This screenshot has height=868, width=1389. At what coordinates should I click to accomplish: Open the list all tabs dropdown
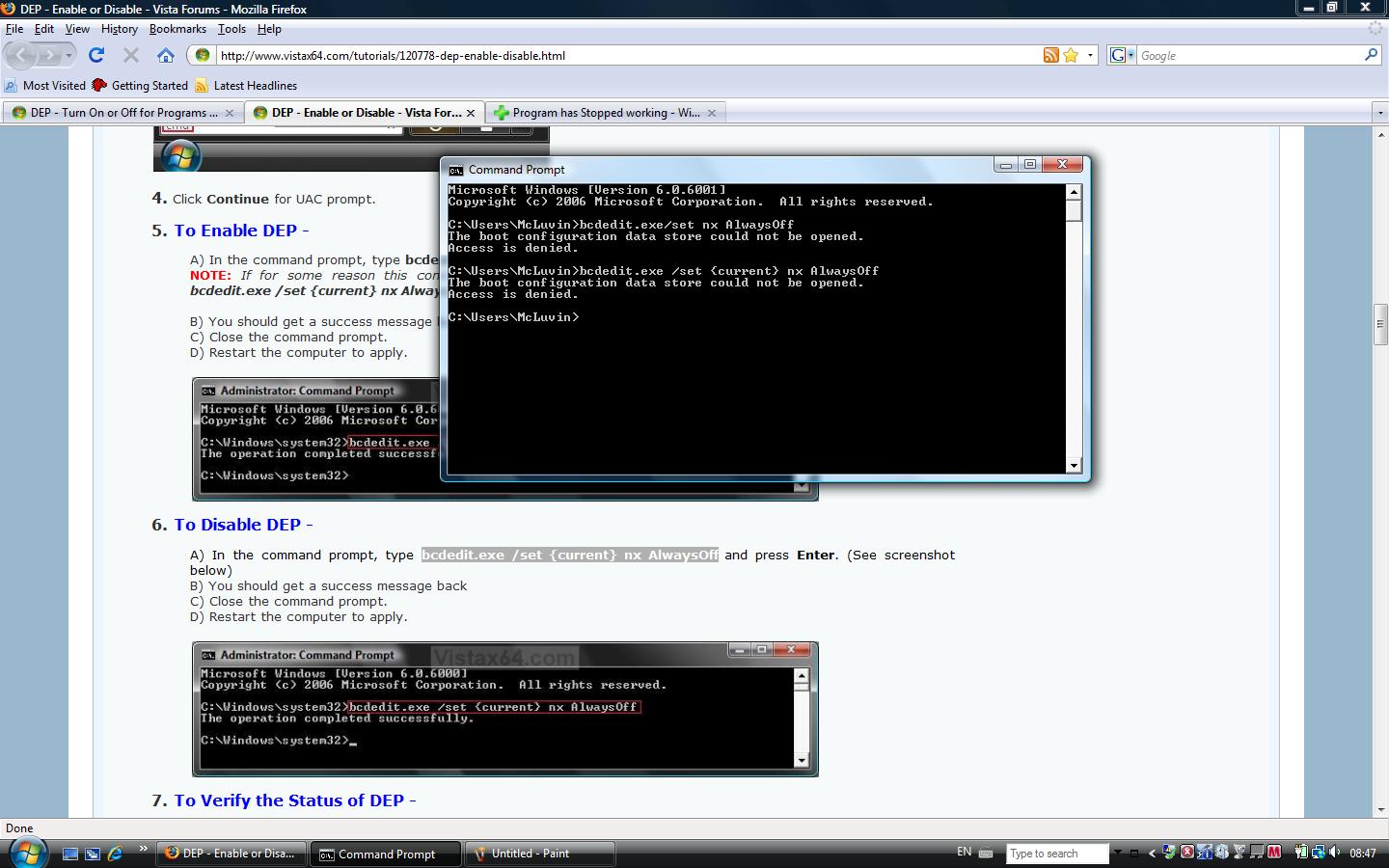(x=1379, y=113)
